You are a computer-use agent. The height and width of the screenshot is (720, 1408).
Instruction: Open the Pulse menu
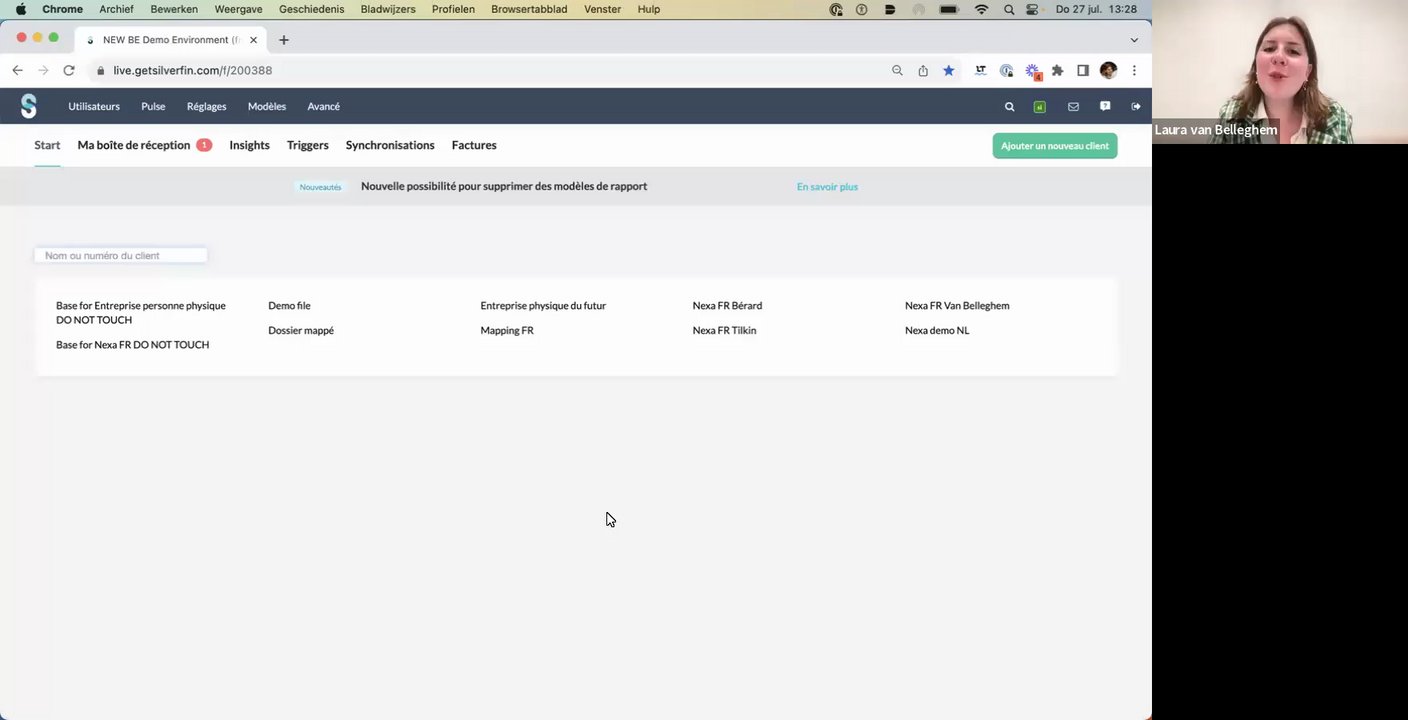[153, 106]
